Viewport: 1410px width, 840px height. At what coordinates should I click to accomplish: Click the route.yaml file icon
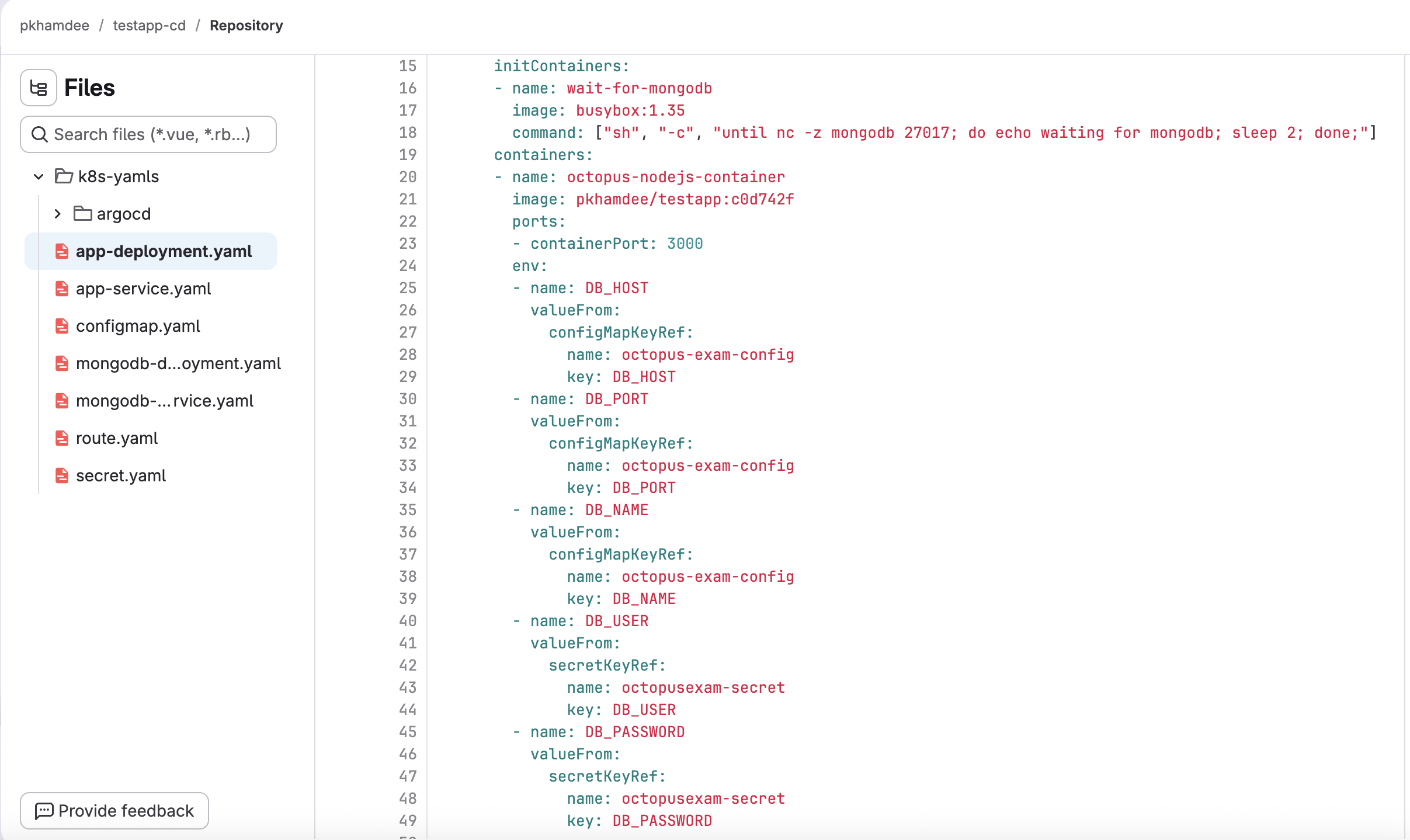(x=62, y=438)
